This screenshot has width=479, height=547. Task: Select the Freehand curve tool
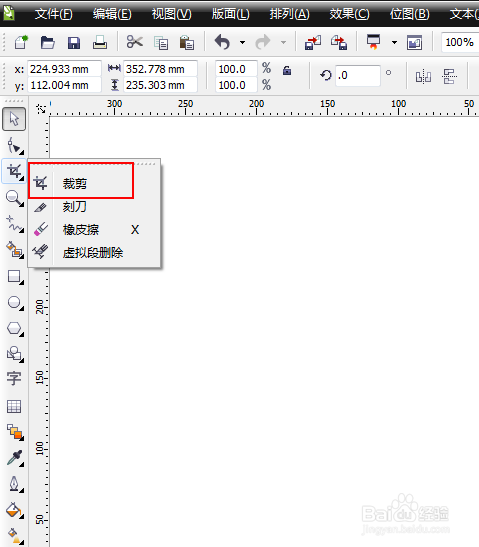[15, 224]
